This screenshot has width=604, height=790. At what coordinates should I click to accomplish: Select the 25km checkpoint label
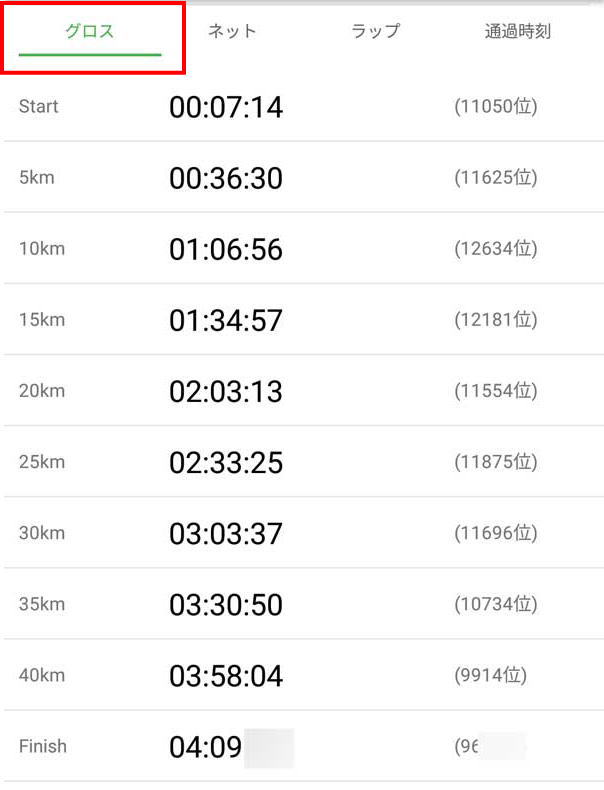(41, 462)
